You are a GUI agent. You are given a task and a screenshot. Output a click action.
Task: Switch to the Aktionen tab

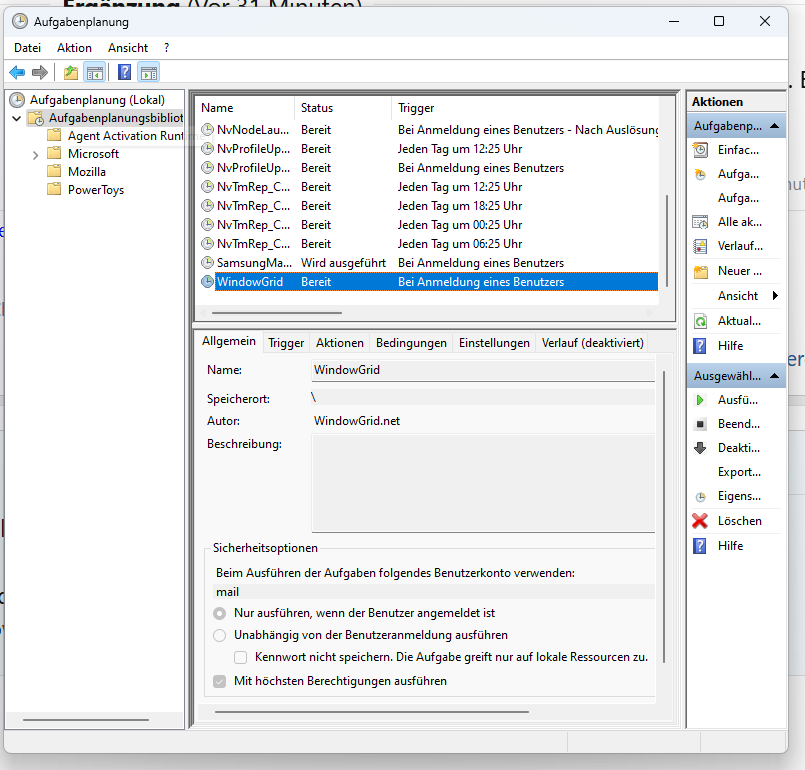point(339,343)
